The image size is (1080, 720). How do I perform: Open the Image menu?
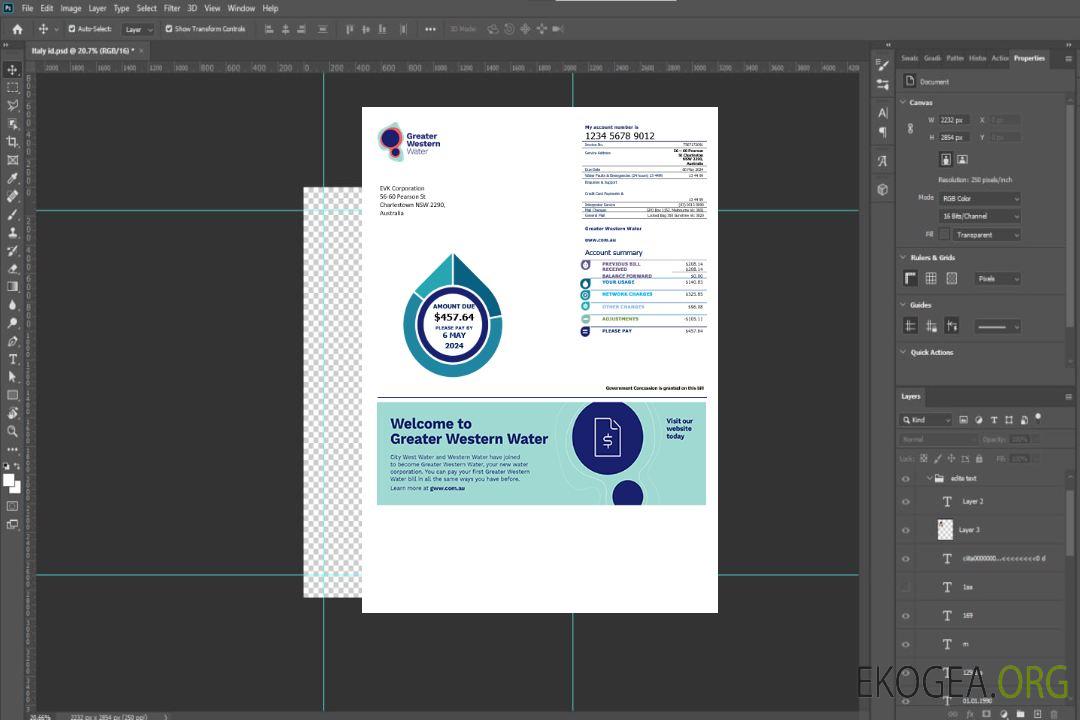(70, 8)
